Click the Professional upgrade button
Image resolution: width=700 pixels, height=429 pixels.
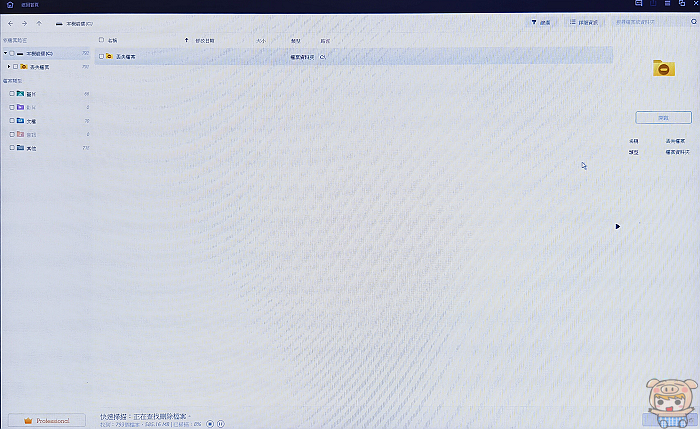click(46, 420)
